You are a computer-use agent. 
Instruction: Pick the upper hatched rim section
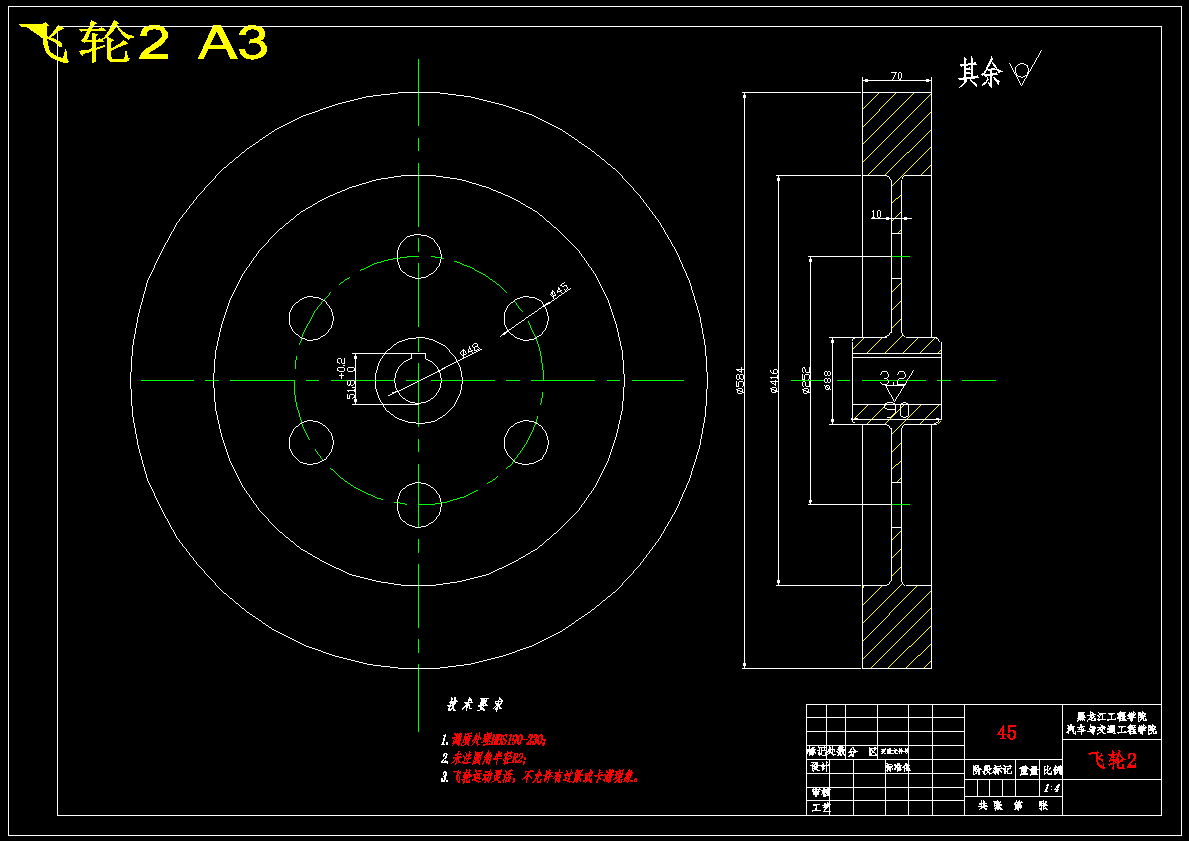tap(896, 134)
